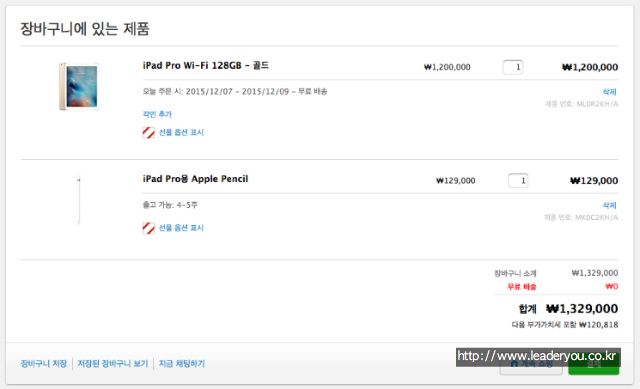Screen dimensions: 640x389
Task: Show gift options (선물 옵션 표시) for iPad Pro
Action: 181,132
